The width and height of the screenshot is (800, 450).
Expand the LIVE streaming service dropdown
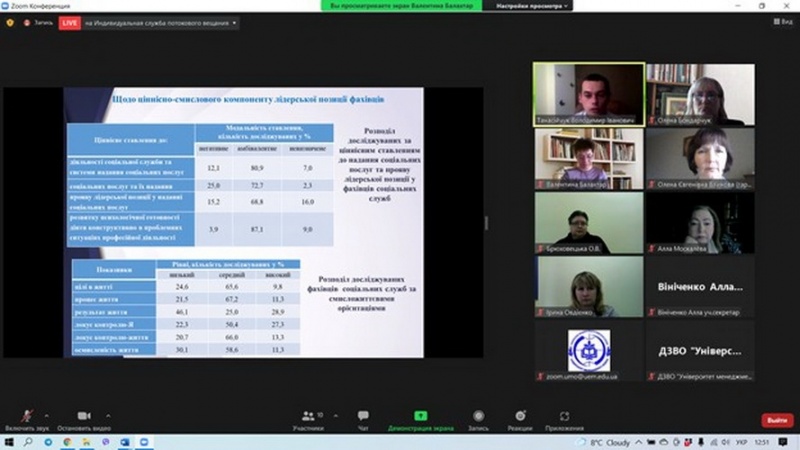coord(234,22)
